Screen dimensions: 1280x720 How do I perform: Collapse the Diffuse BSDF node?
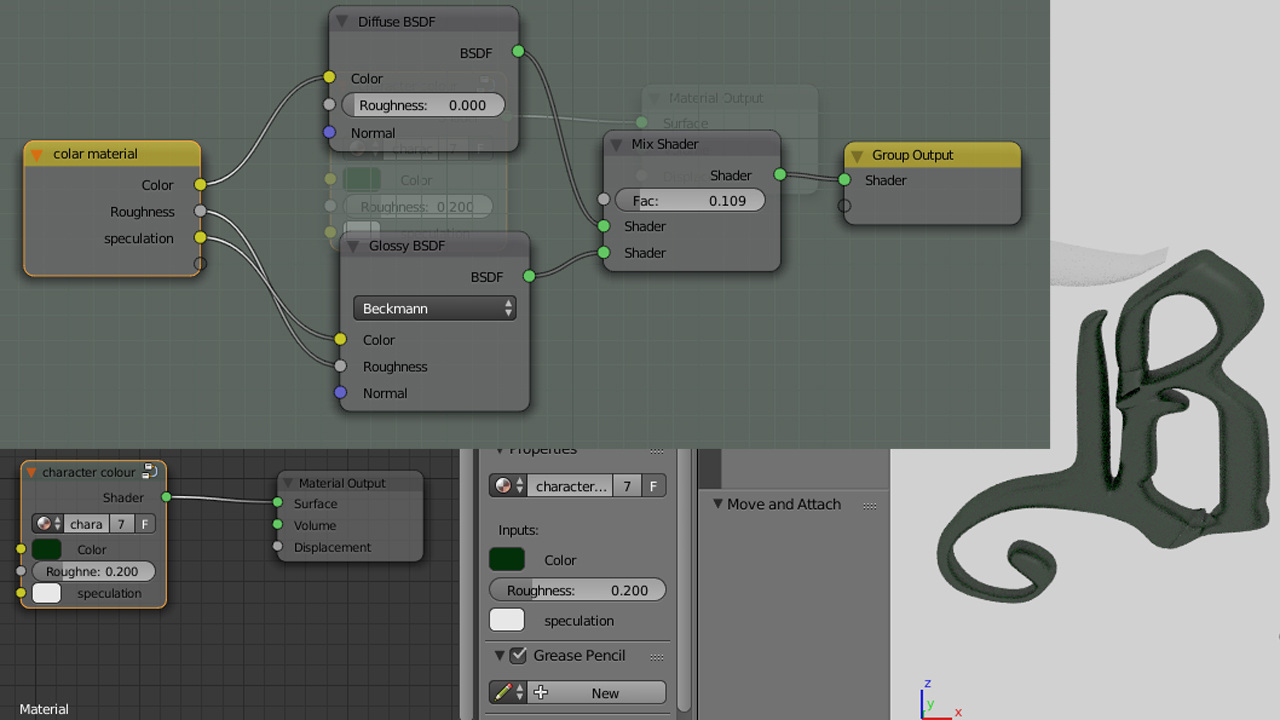pos(342,22)
